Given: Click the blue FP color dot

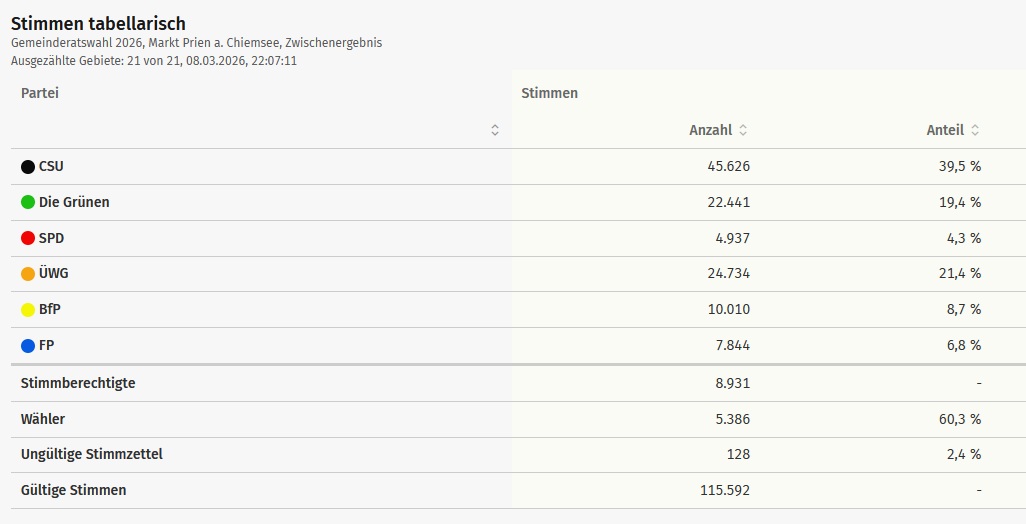Looking at the screenshot, I should (28, 346).
